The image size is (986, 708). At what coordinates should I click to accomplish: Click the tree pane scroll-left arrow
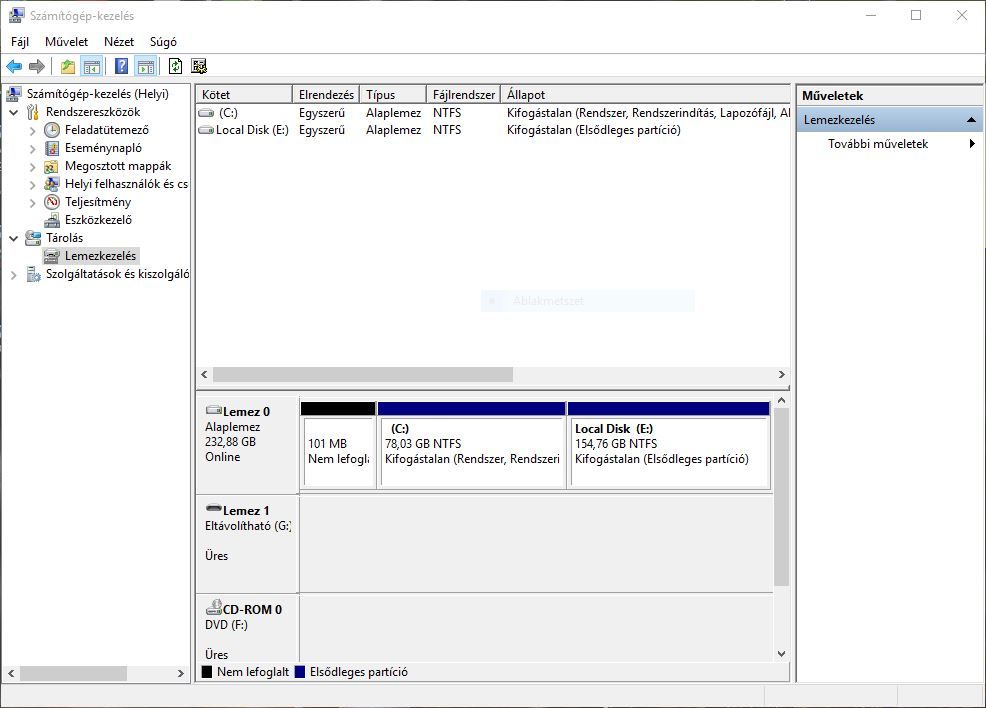11,673
